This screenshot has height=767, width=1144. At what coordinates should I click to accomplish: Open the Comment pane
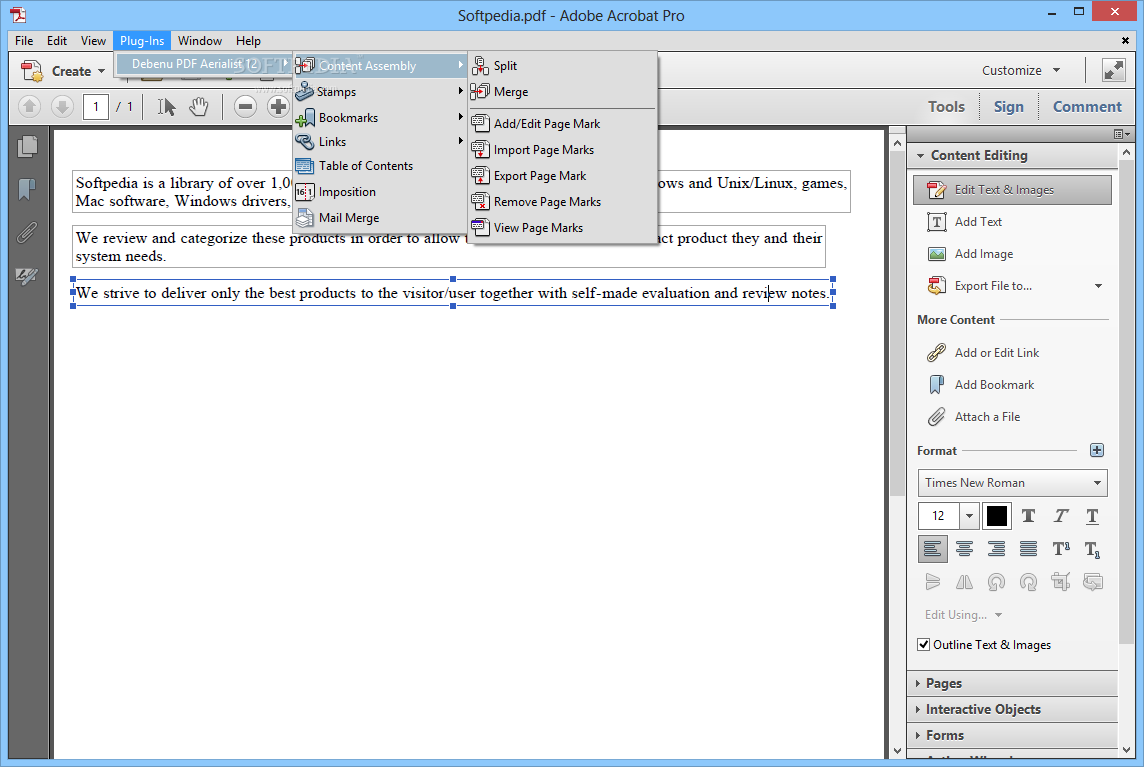pos(1087,107)
